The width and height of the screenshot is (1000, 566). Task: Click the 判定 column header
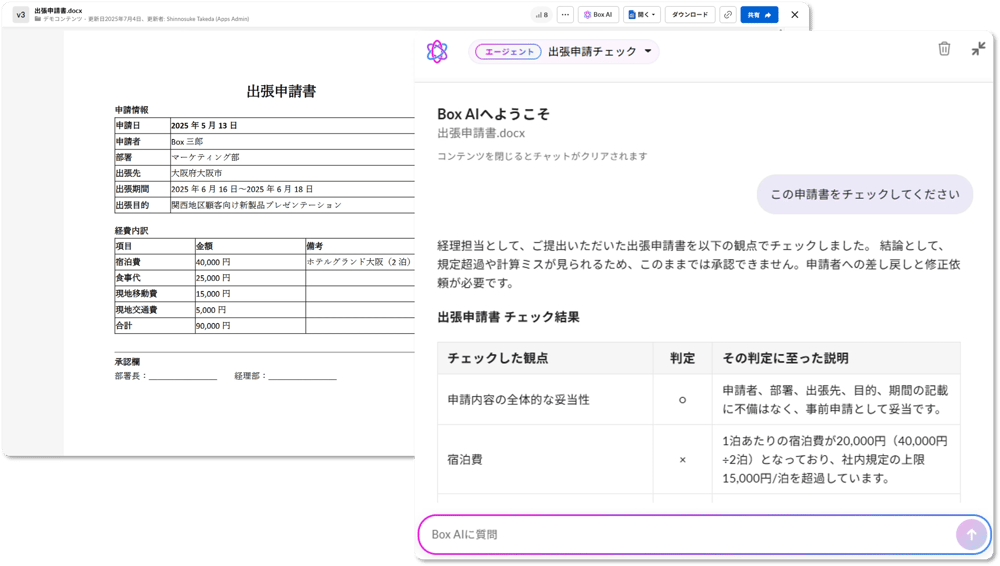click(682, 358)
